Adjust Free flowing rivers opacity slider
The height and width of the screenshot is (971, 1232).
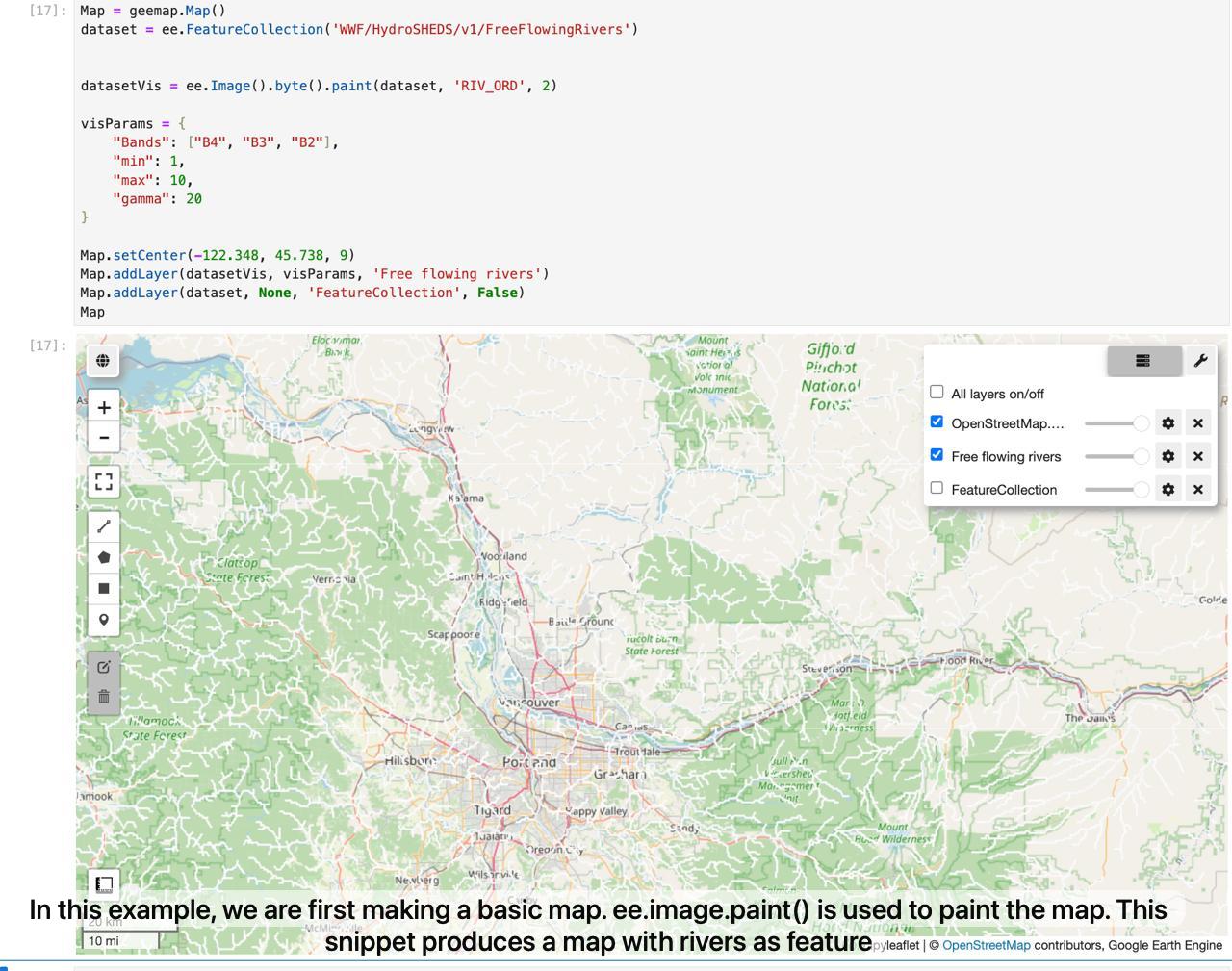[1116, 456]
